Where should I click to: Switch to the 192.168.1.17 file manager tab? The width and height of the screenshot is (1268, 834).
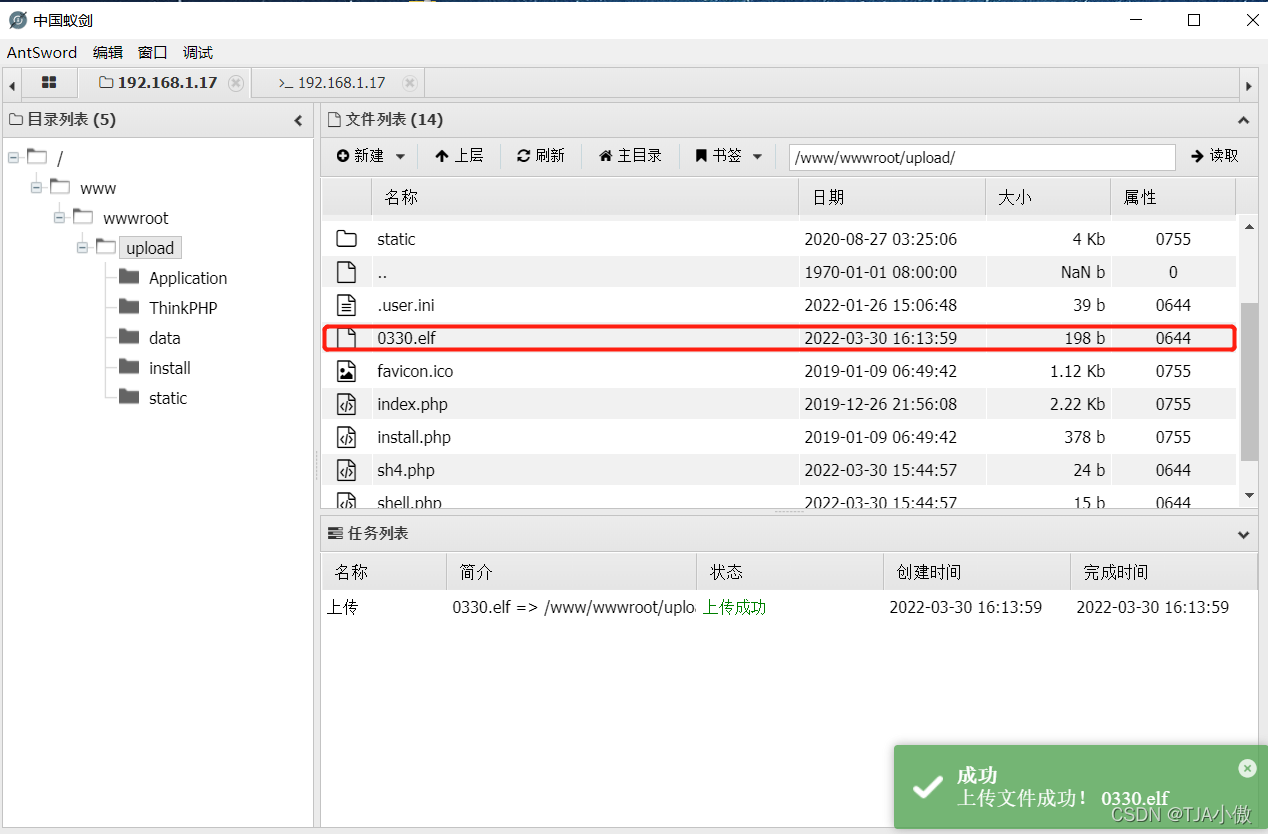(158, 83)
